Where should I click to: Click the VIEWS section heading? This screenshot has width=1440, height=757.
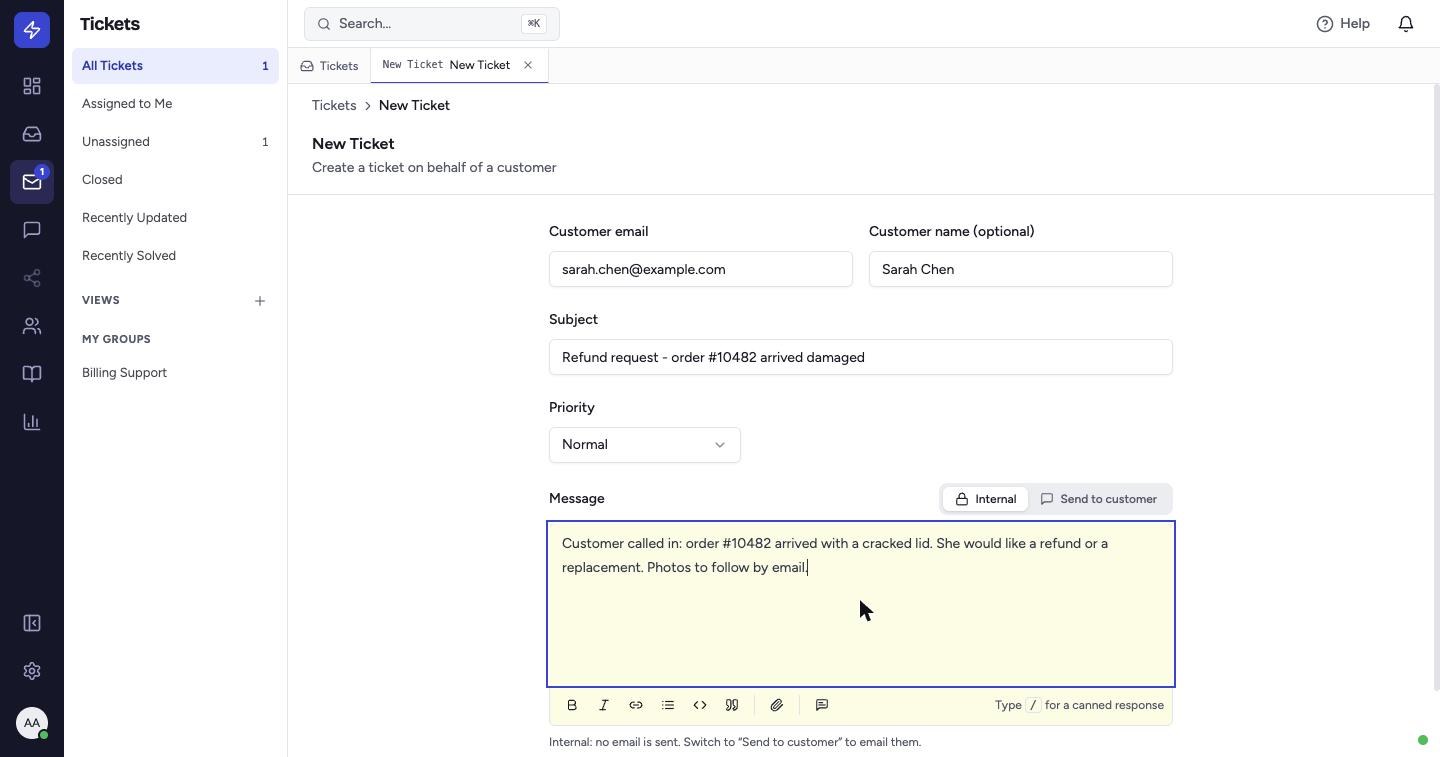[101, 300]
